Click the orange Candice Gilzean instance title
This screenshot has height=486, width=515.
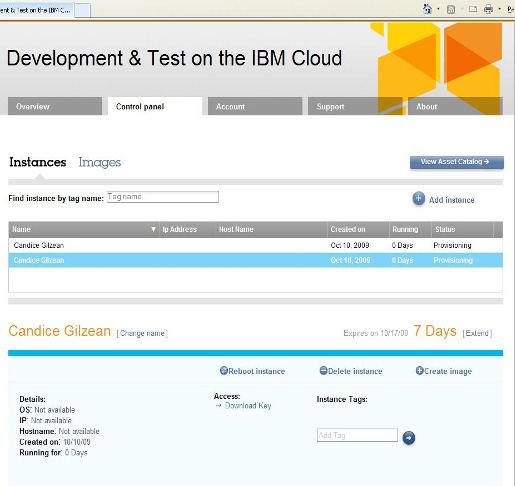[x=60, y=331]
